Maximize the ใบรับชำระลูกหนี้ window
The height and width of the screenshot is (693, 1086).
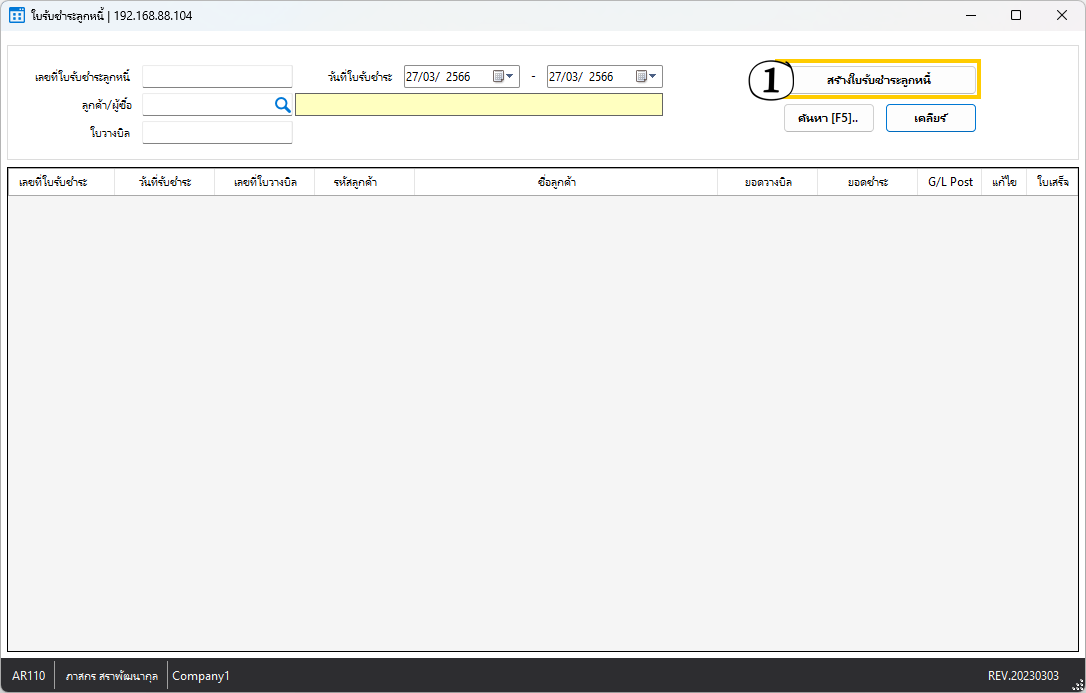click(x=1016, y=15)
